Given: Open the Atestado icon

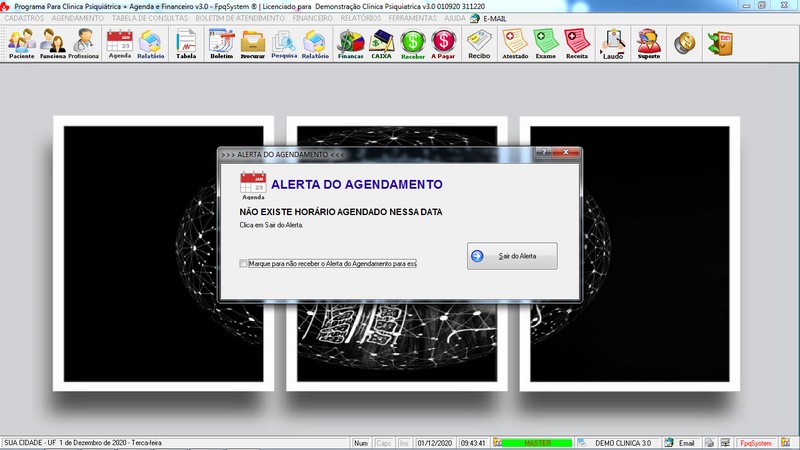Looking at the screenshot, I should pyautogui.click(x=515, y=44).
